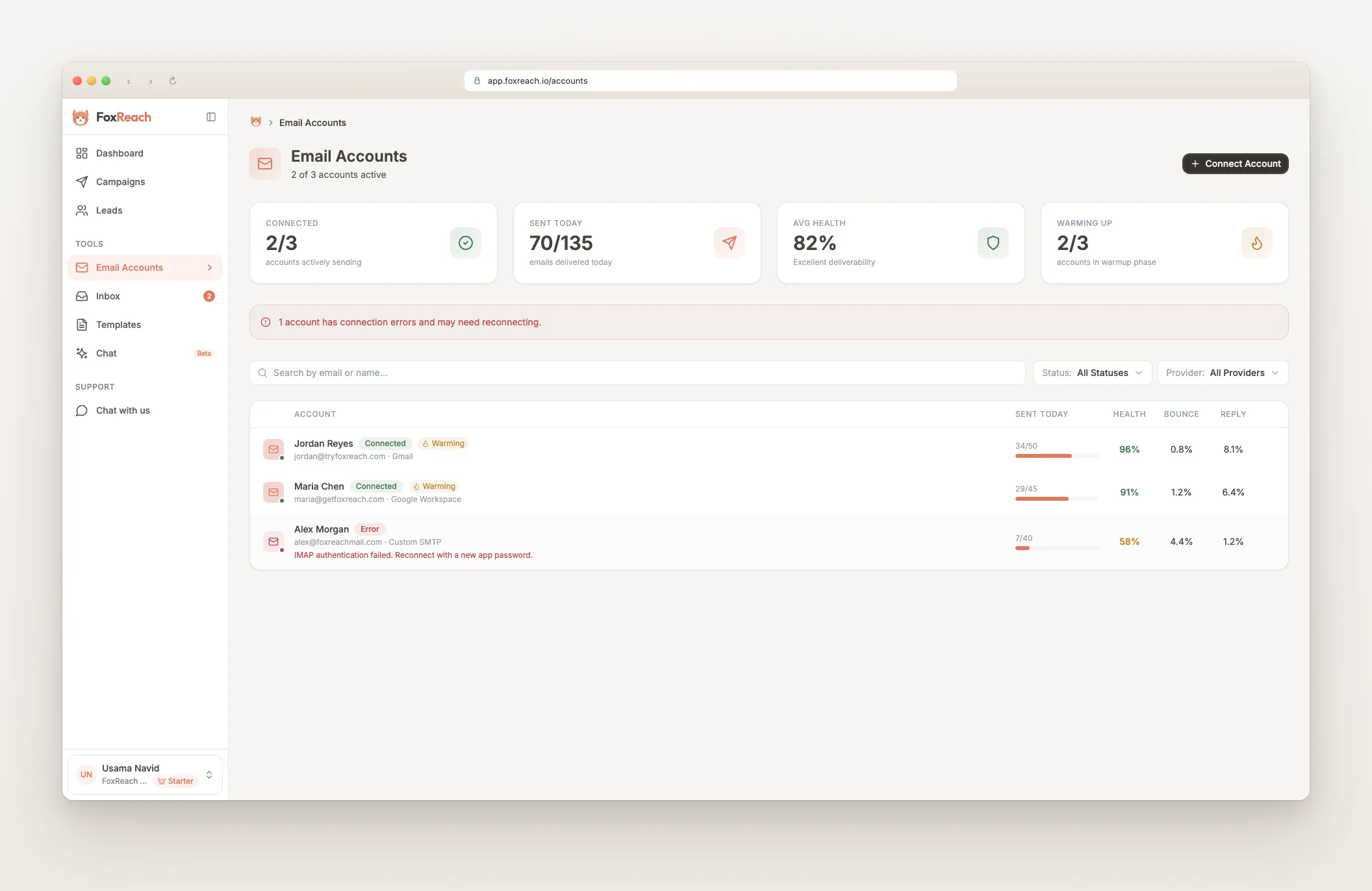Click Maria Chen's sent today progress bar
The image size is (1372, 891).
point(1056,499)
